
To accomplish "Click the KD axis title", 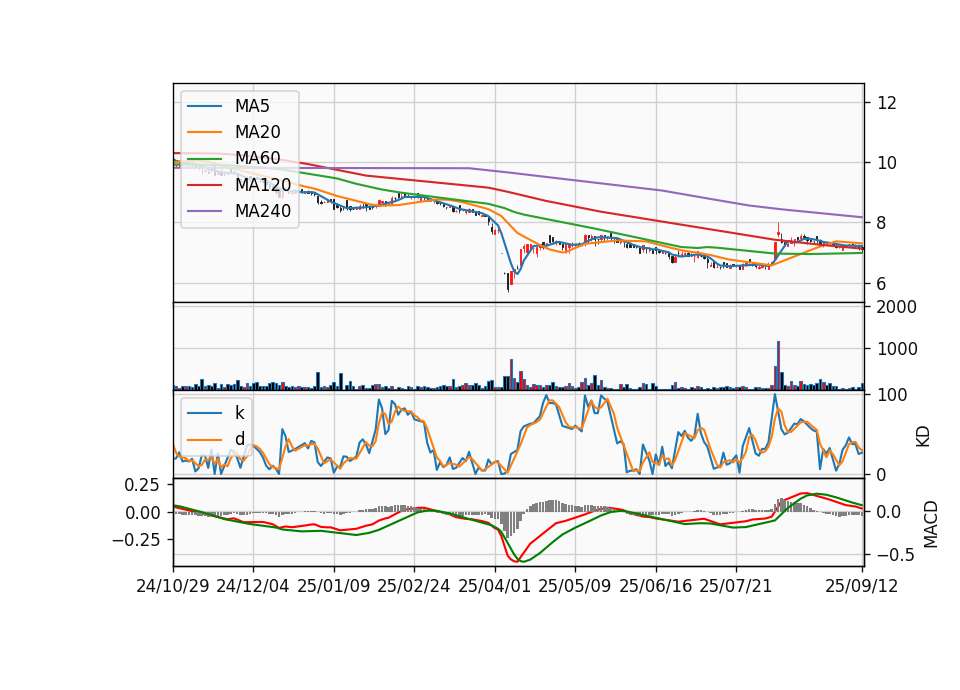I will pyautogui.click(x=923, y=437).
